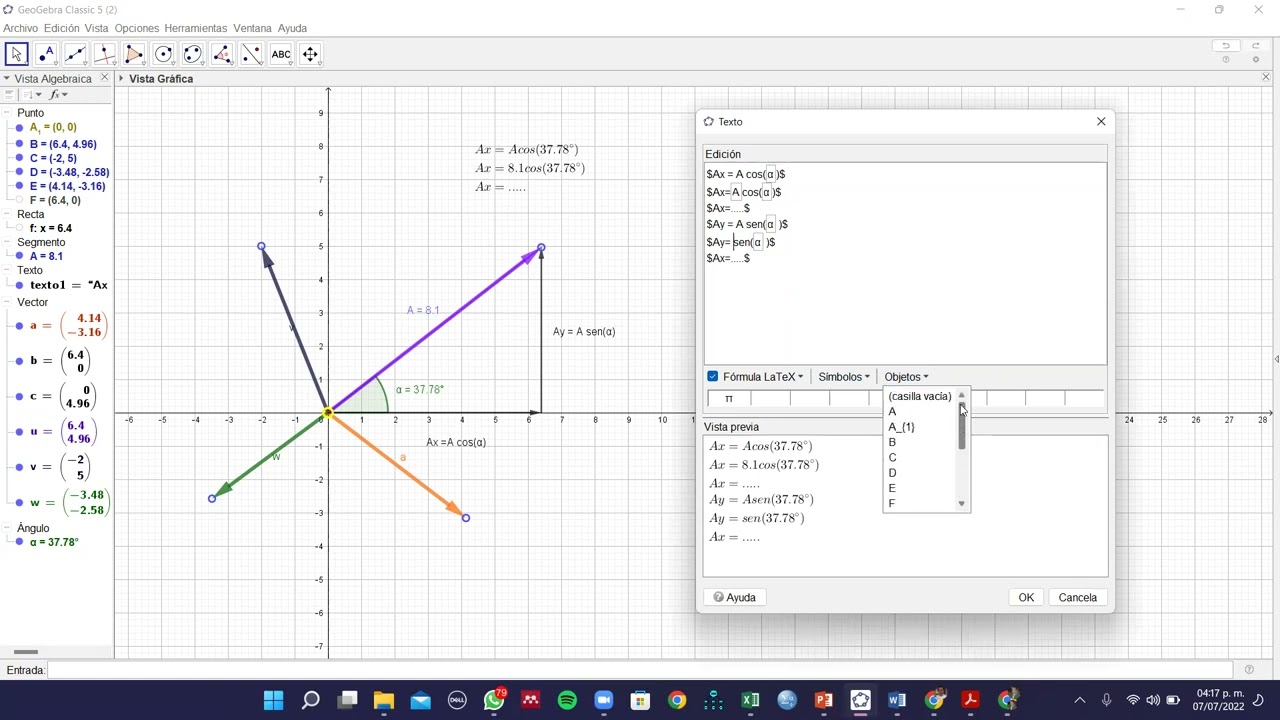Toggle visibility of vector w
1280x720 pixels.
(19, 502)
